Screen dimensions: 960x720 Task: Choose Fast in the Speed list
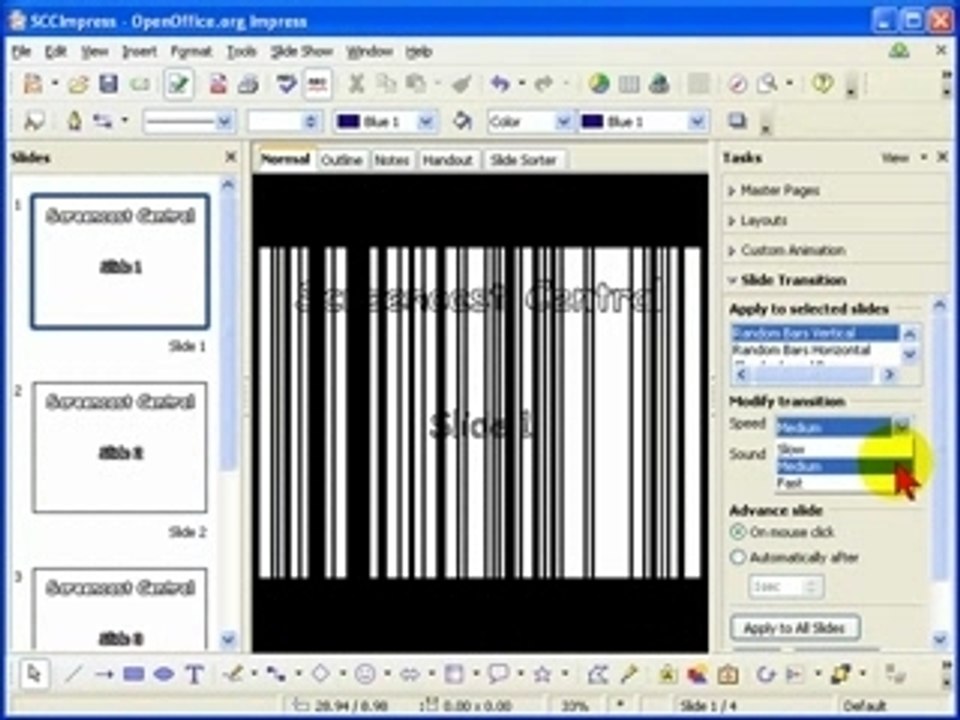844,483
